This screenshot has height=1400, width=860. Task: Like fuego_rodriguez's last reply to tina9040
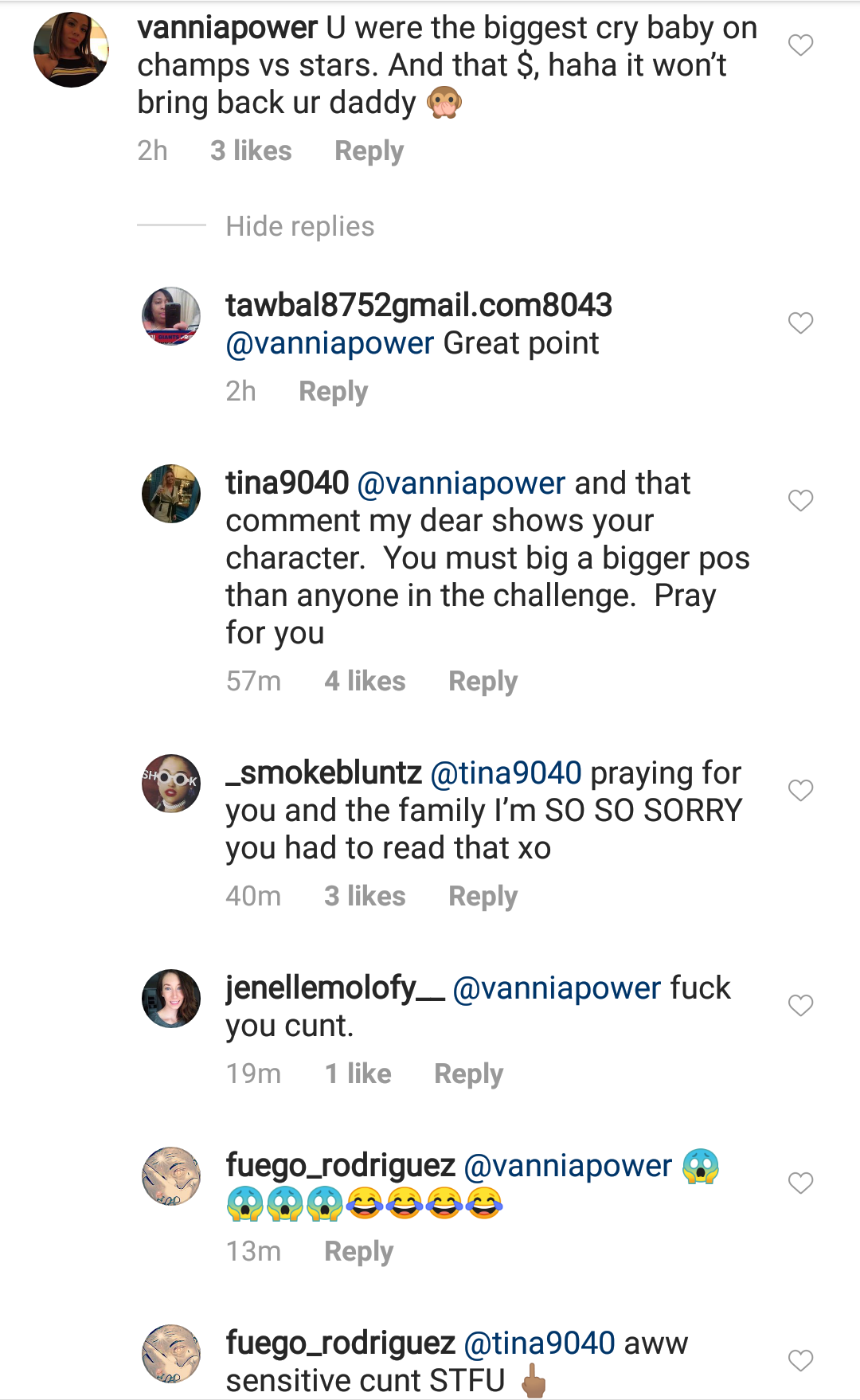[x=800, y=1360]
